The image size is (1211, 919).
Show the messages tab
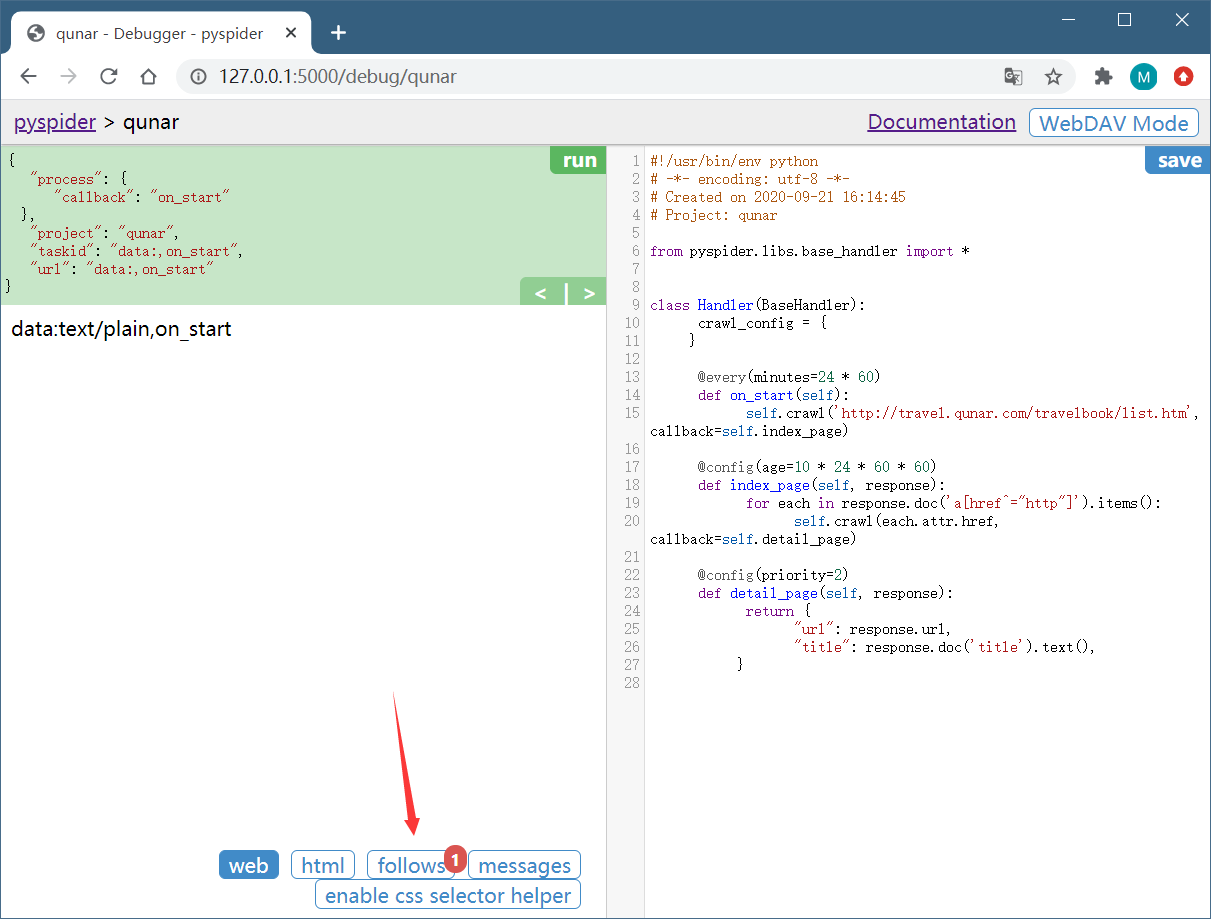pyautogui.click(x=524, y=865)
